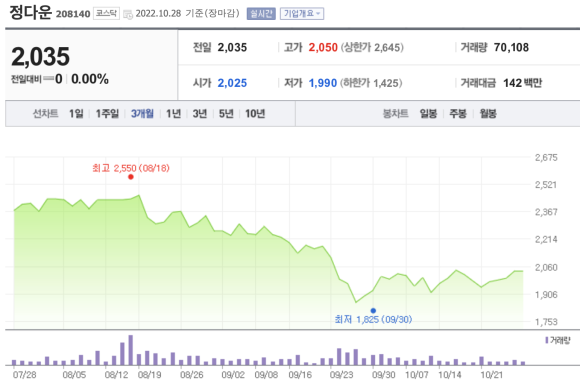Show the 일봉 candlestick chart
Image resolution: width=580 pixels, height=392 pixels.
[x=428, y=114]
